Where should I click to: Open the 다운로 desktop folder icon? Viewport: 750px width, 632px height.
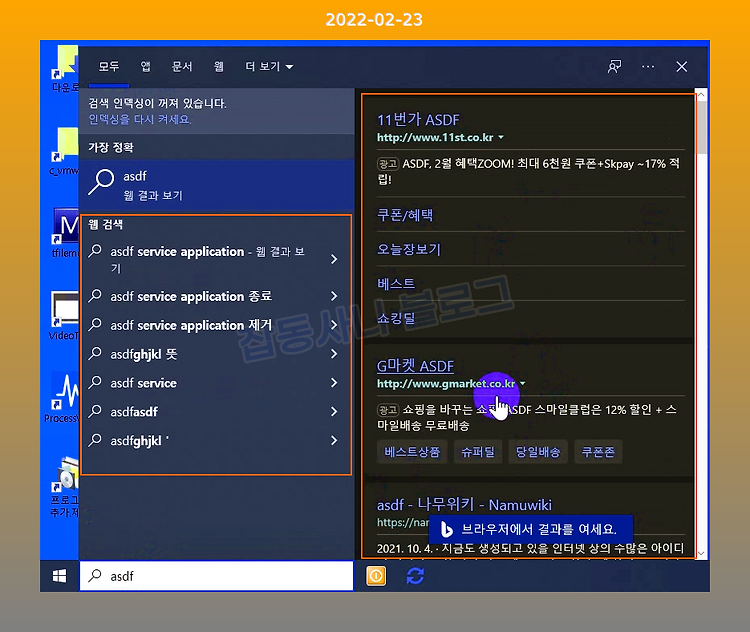pyautogui.click(x=65, y=63)
